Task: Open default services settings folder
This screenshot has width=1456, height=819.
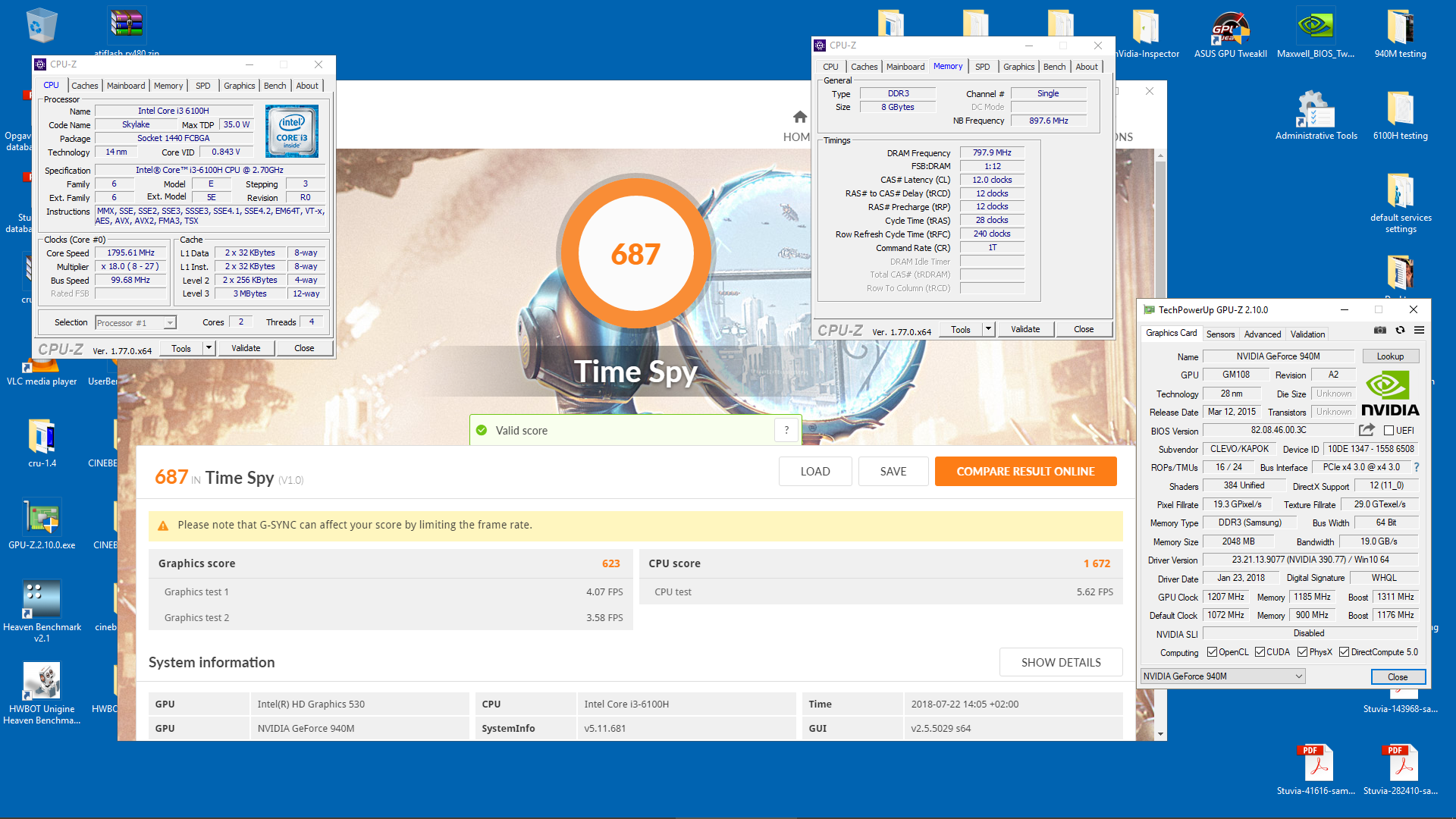Action: click(1400, 202)
